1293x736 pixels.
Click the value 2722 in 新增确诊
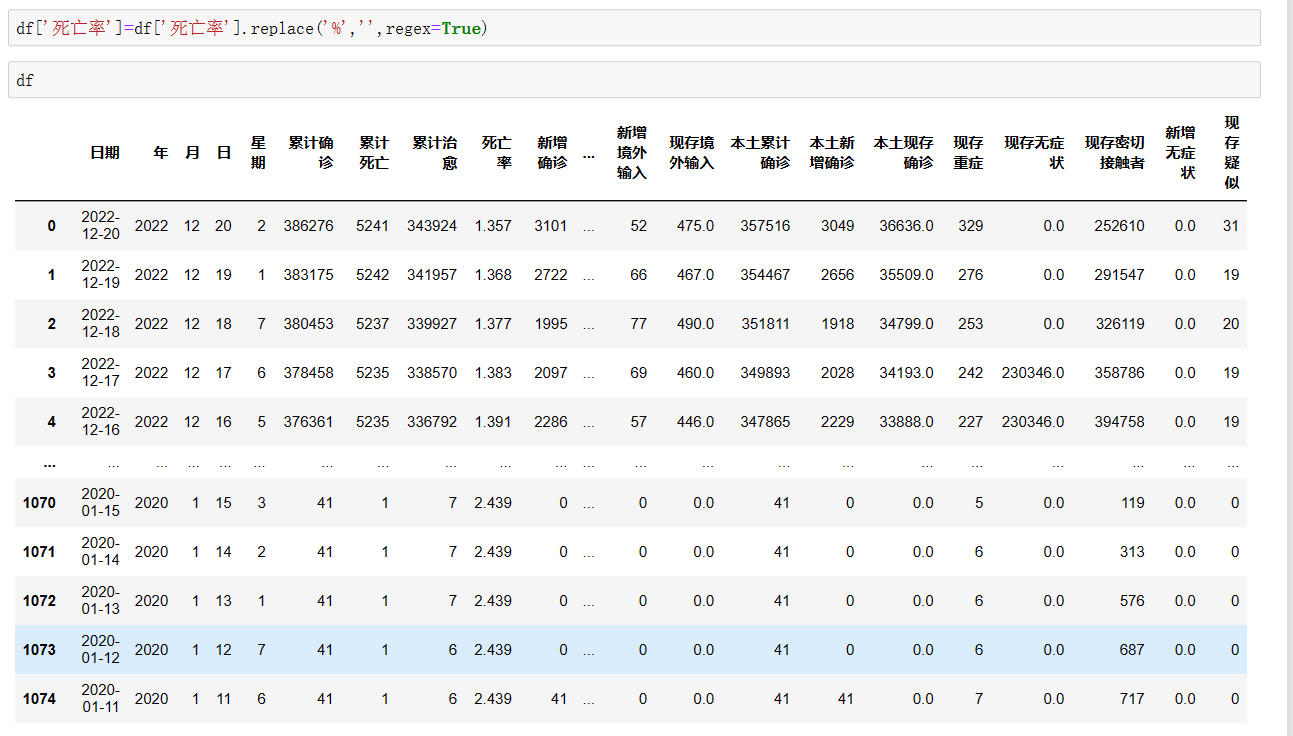[x=551, y=275]
